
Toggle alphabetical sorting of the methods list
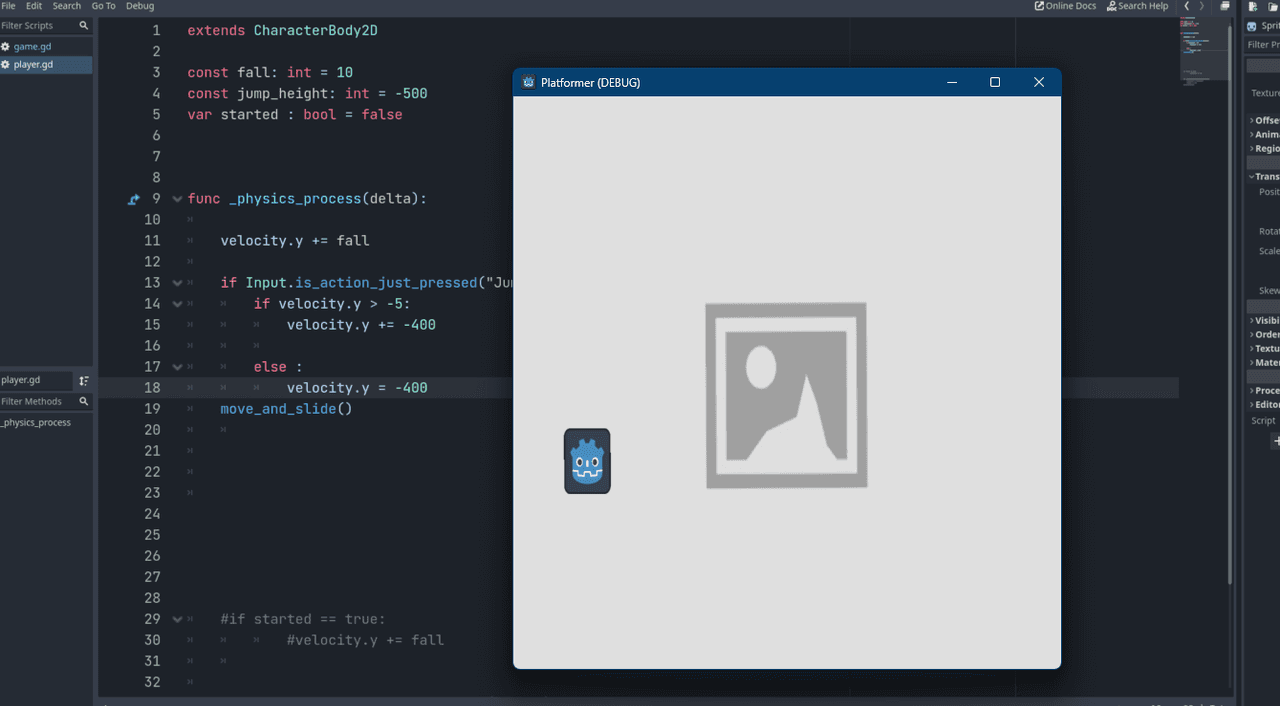tap(84, 380)
